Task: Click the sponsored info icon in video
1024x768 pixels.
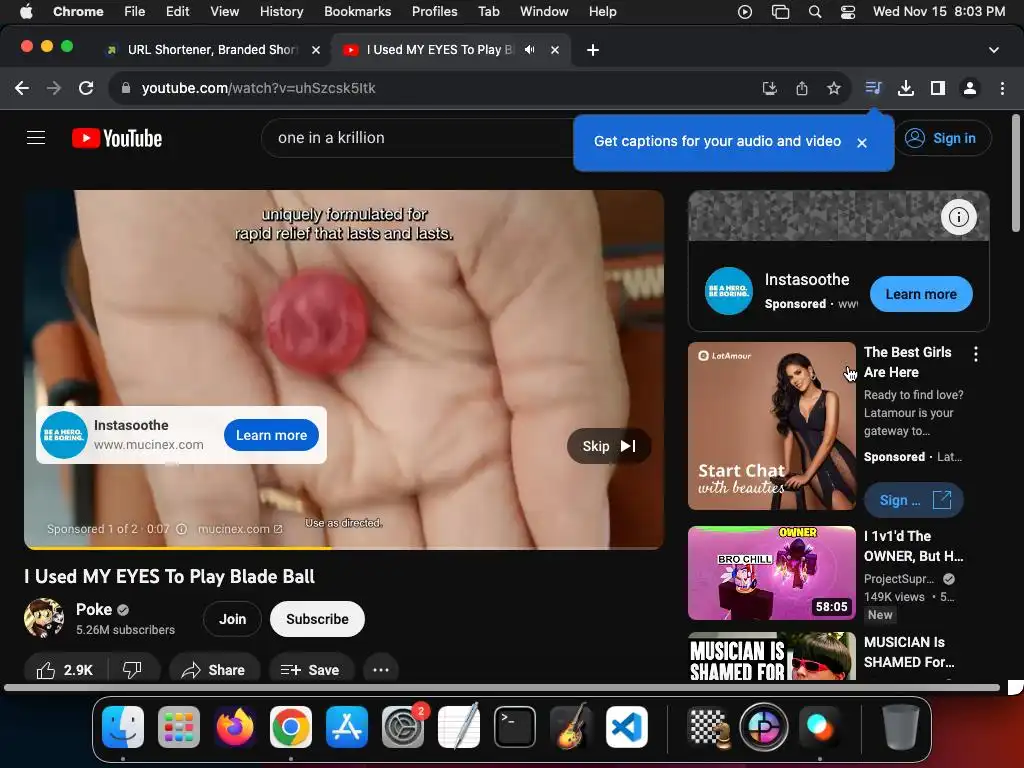Action: tap(182, 529)
